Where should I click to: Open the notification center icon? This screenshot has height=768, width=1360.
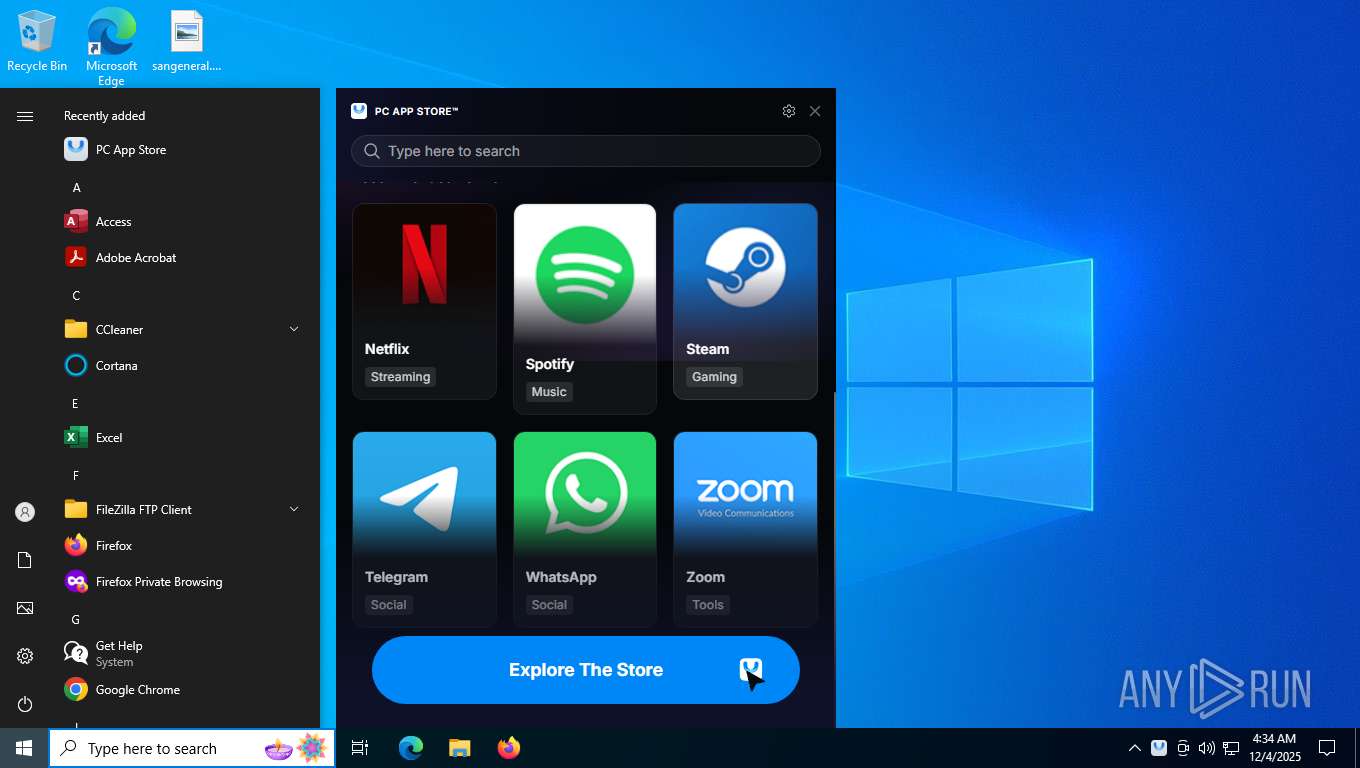(1327, 748)
